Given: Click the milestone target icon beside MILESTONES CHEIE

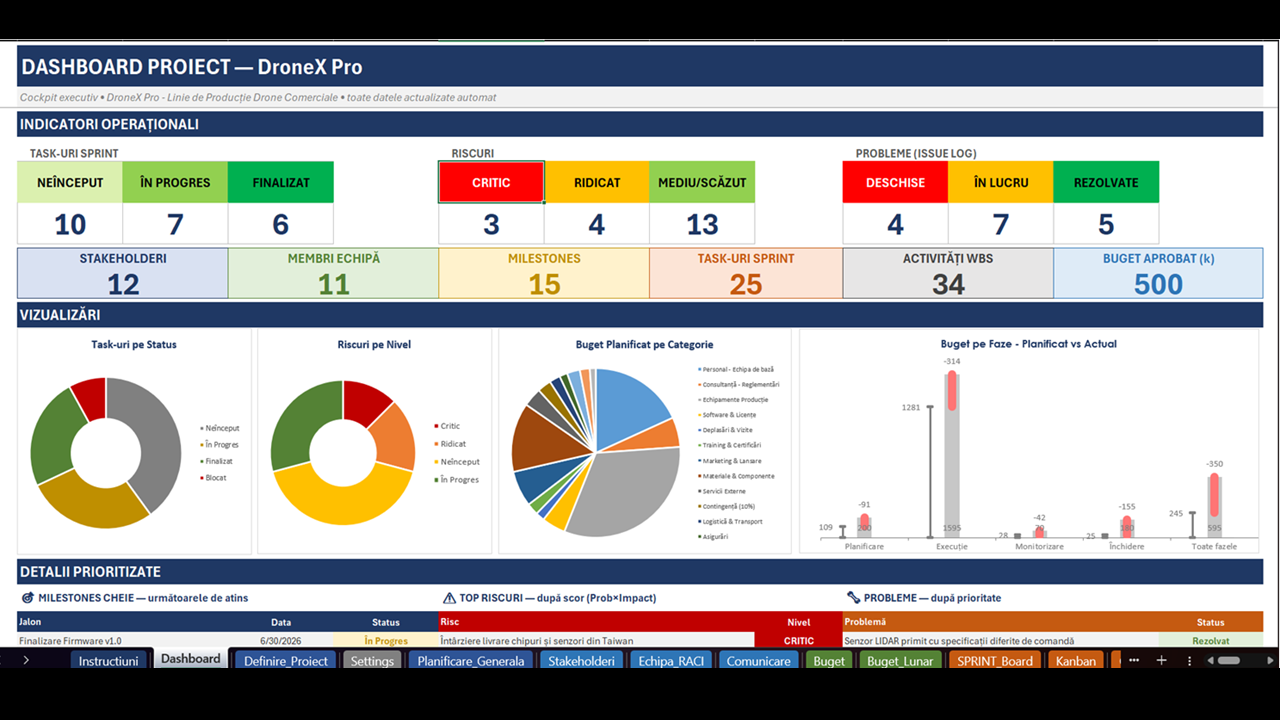Looking at the screenshot, I should pyautogui.click(x=27, y=598).
